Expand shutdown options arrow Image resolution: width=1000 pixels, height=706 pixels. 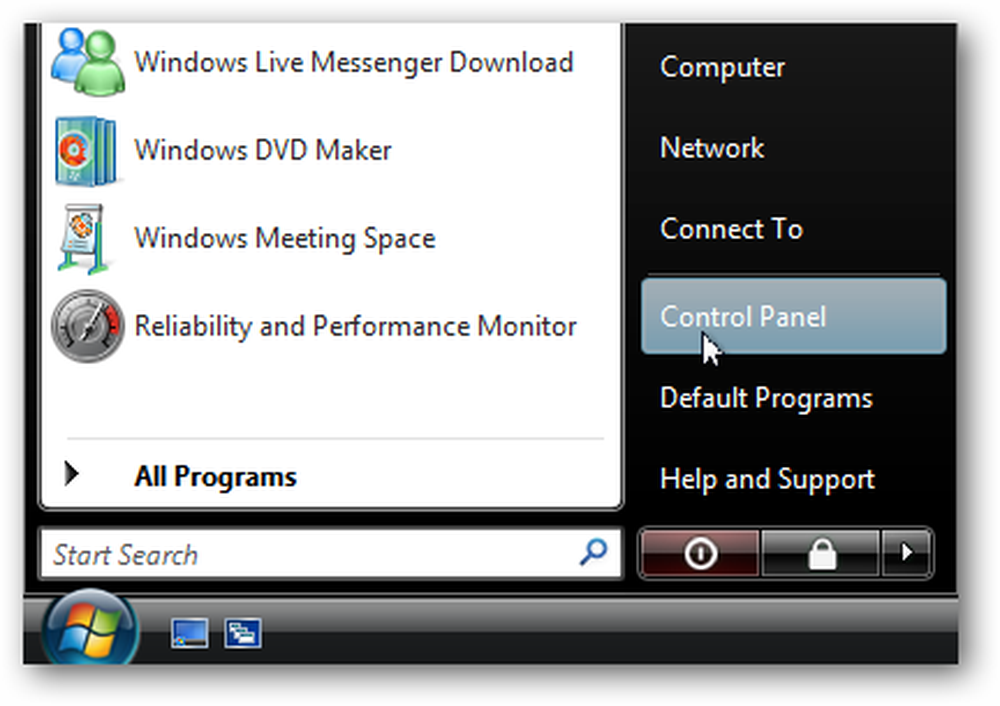(906, 553)
